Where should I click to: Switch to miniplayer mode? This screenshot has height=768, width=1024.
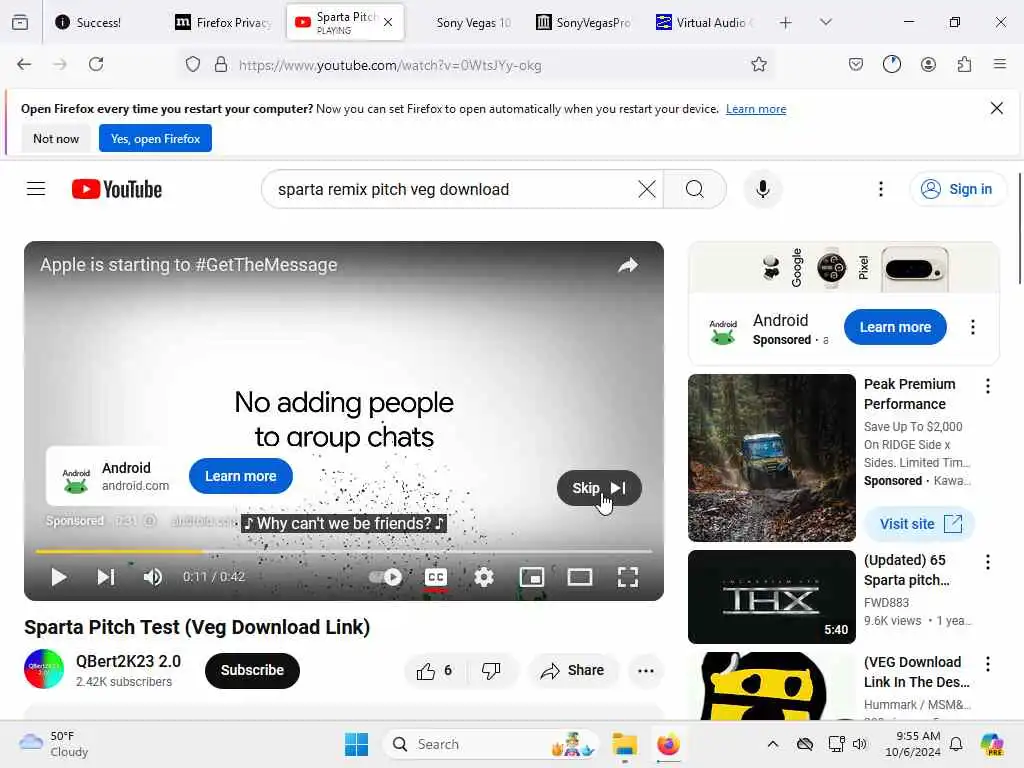pos(532,577)
